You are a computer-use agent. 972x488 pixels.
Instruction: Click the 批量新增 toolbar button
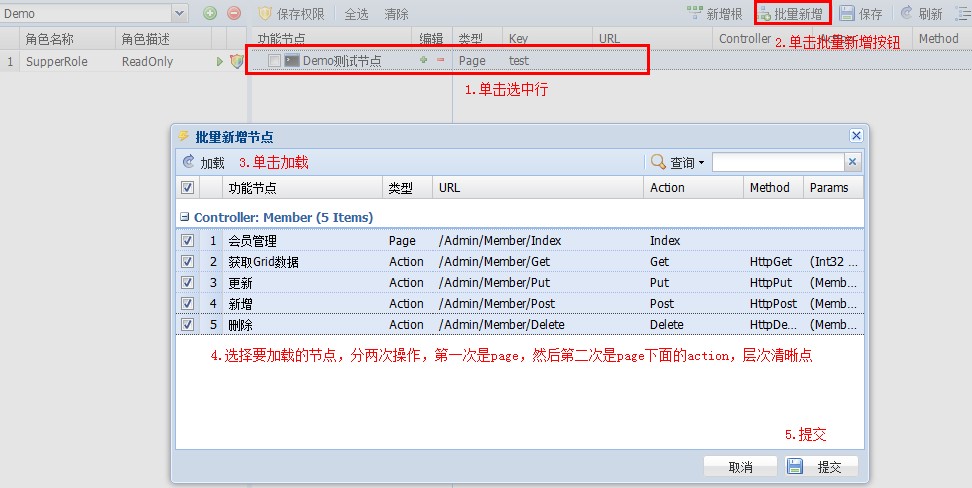[x=793, y=14]
